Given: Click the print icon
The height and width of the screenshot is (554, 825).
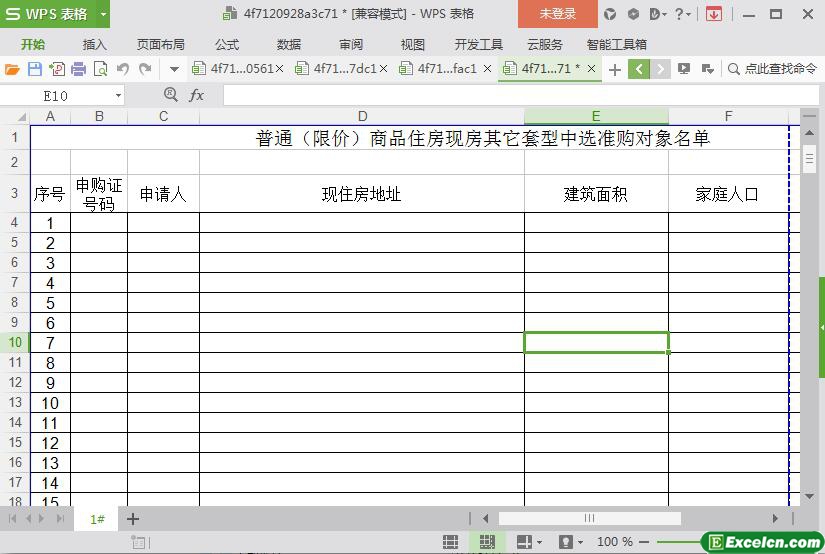Looking at the screenshot, I should pos(79,69).
